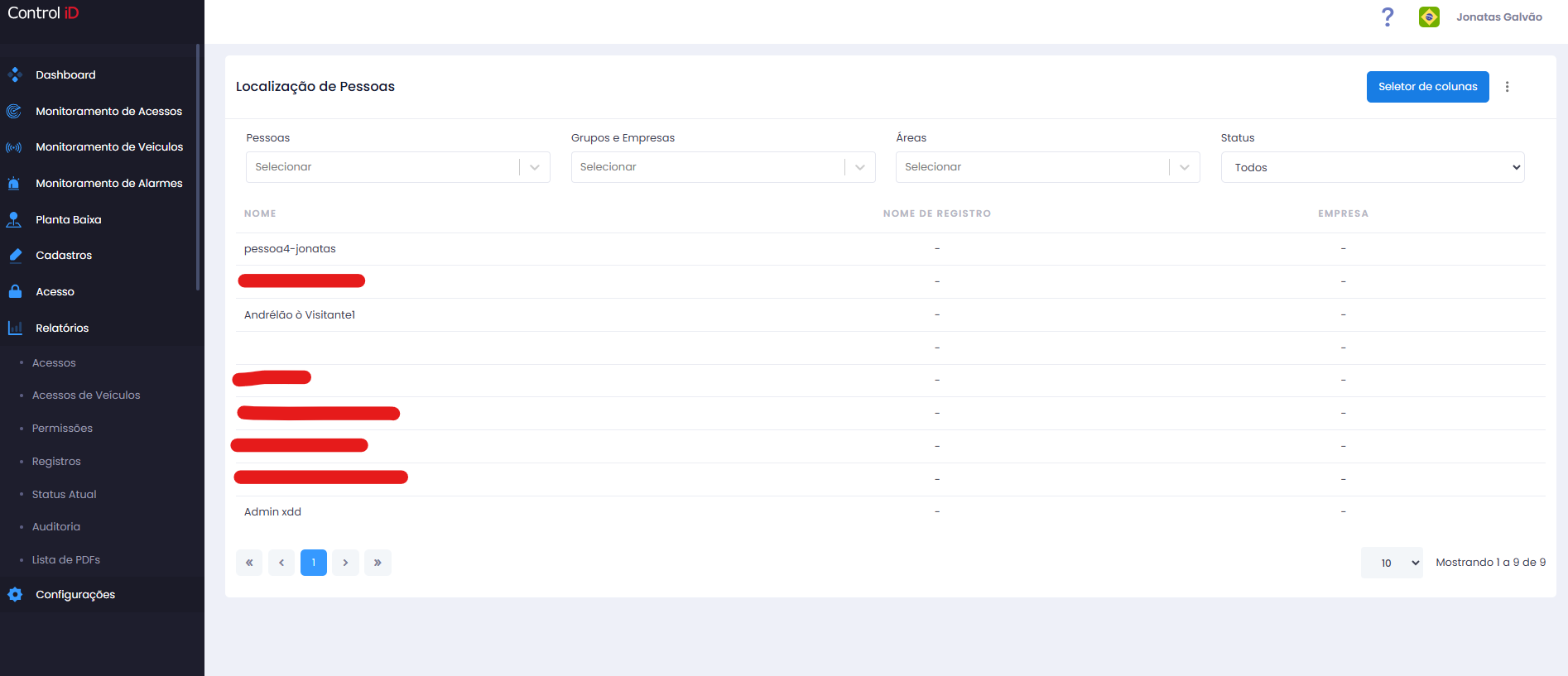The width and height of the screenshot is (1568, 676).
Task: Open Grupos e Empresas dropdown chevron
Action: click(860, 167)
